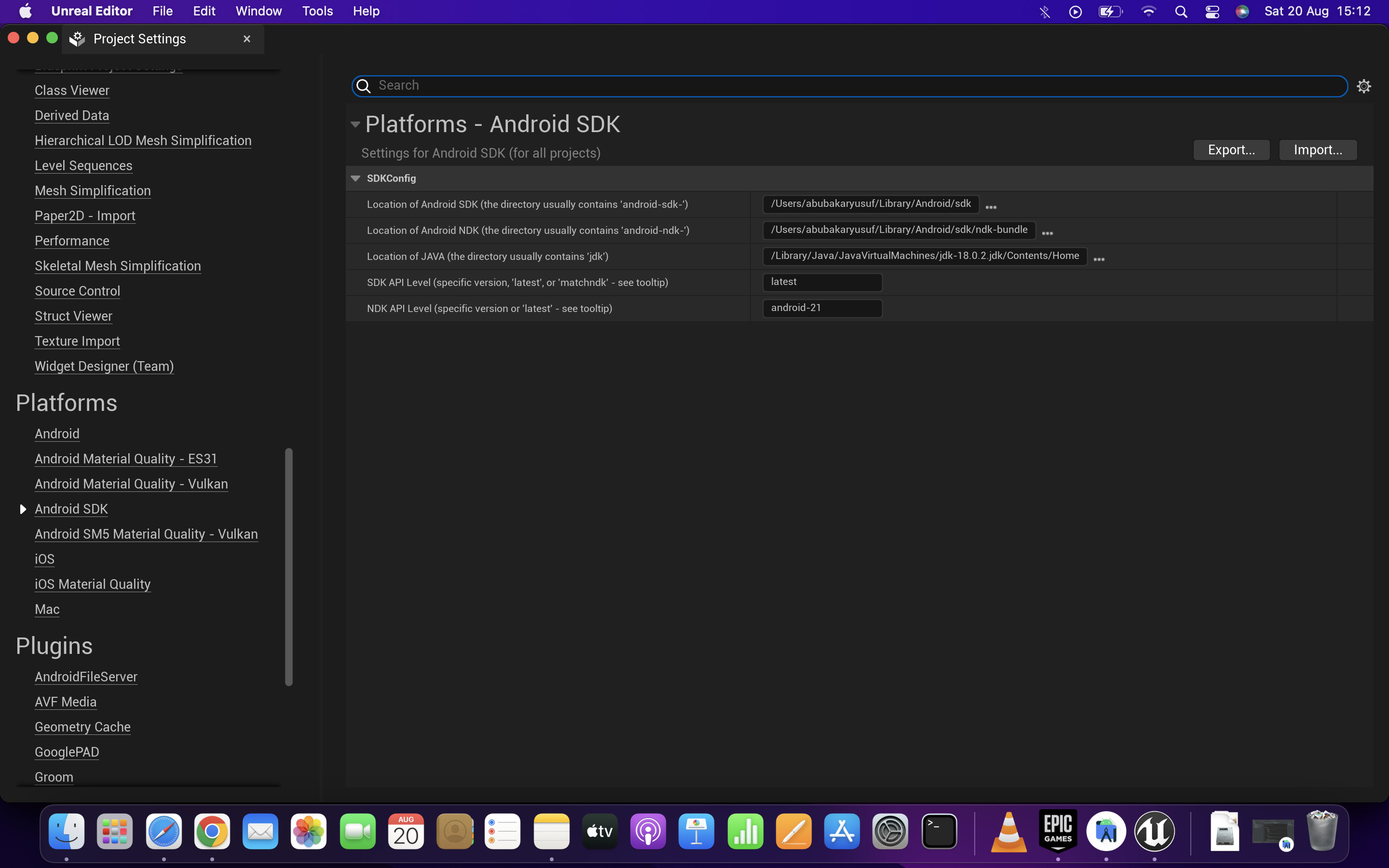Close the Project Settings tab
This screenshot has width=1389, height=868.
(247, 39)
